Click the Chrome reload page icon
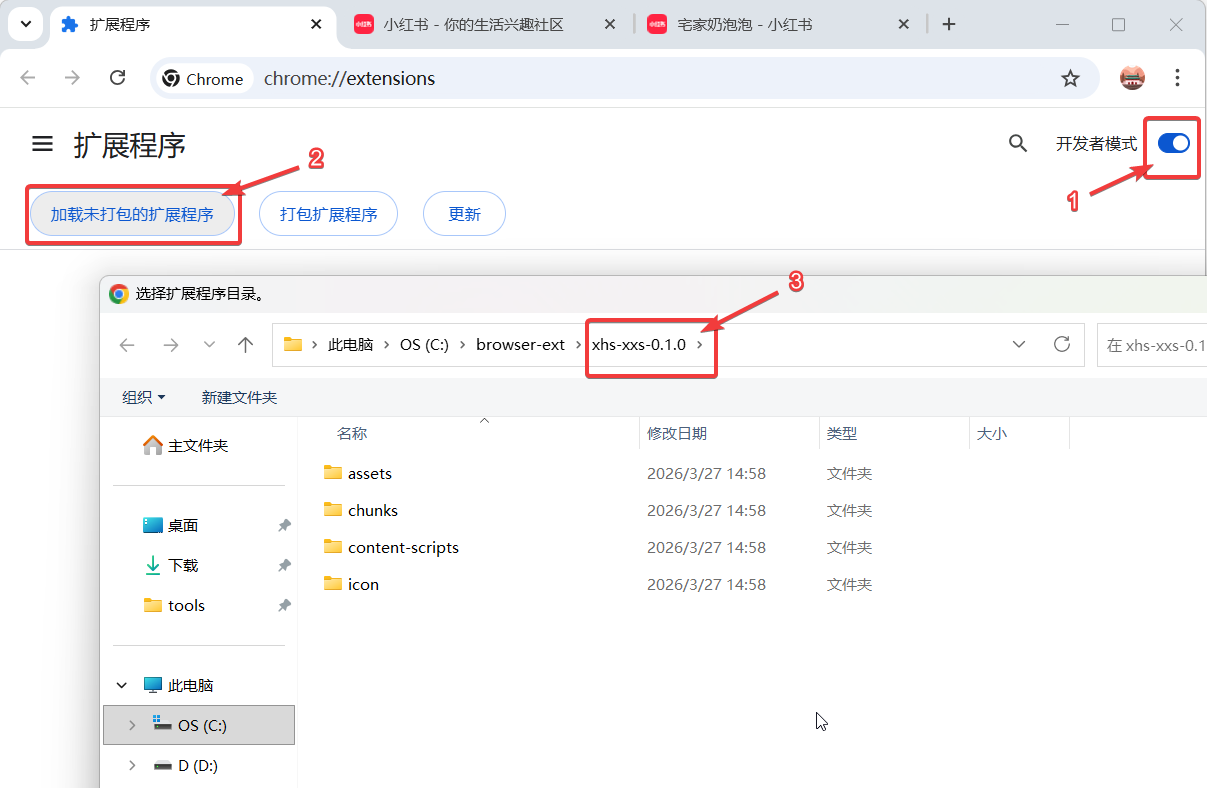 click(x=117, y=78)
